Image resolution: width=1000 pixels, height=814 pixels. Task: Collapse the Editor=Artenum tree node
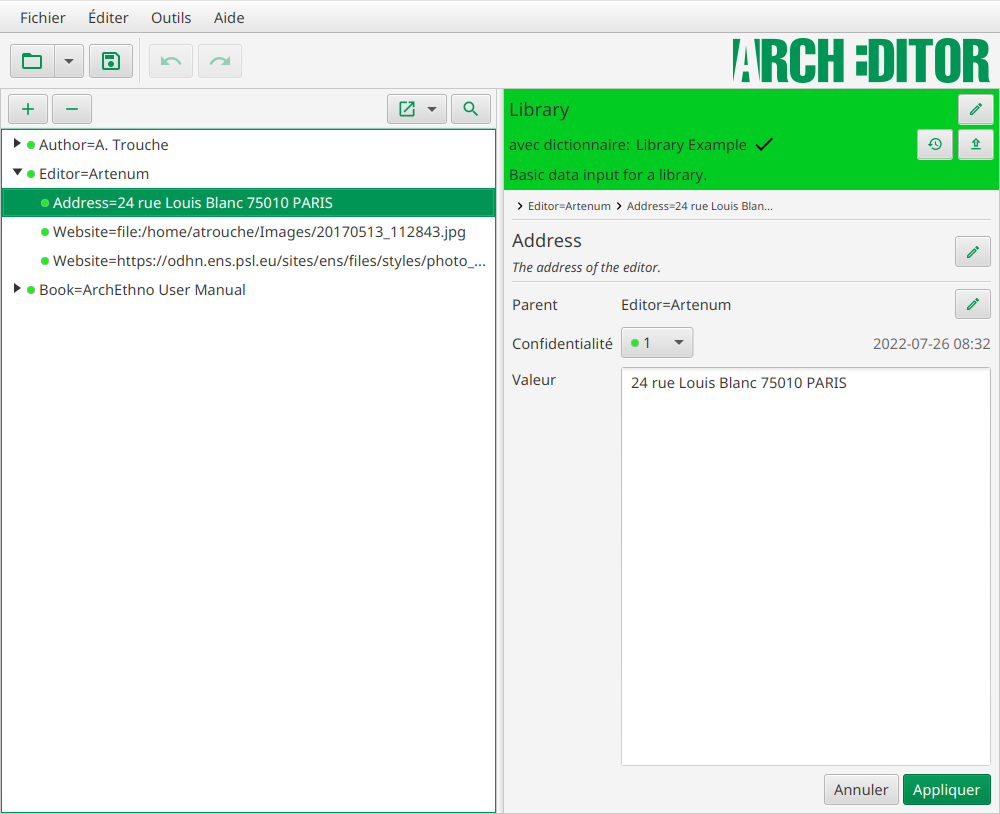pyautogui.click(x=17, y=172)
